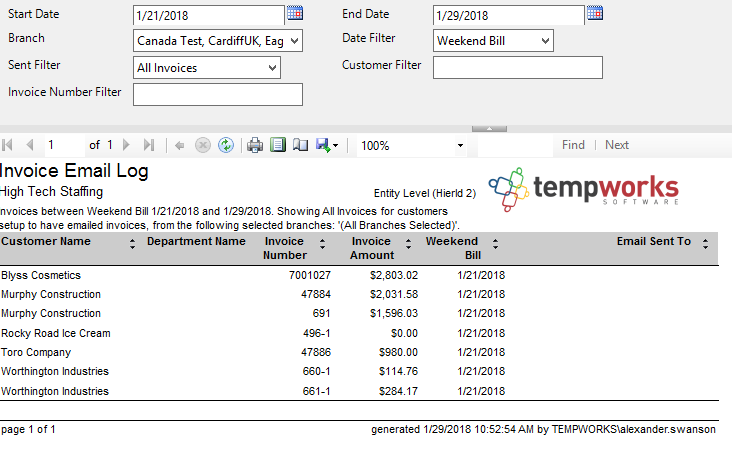Screen dimensions: 732x454
Task: Click the Next search link
Action: [617, 145]
